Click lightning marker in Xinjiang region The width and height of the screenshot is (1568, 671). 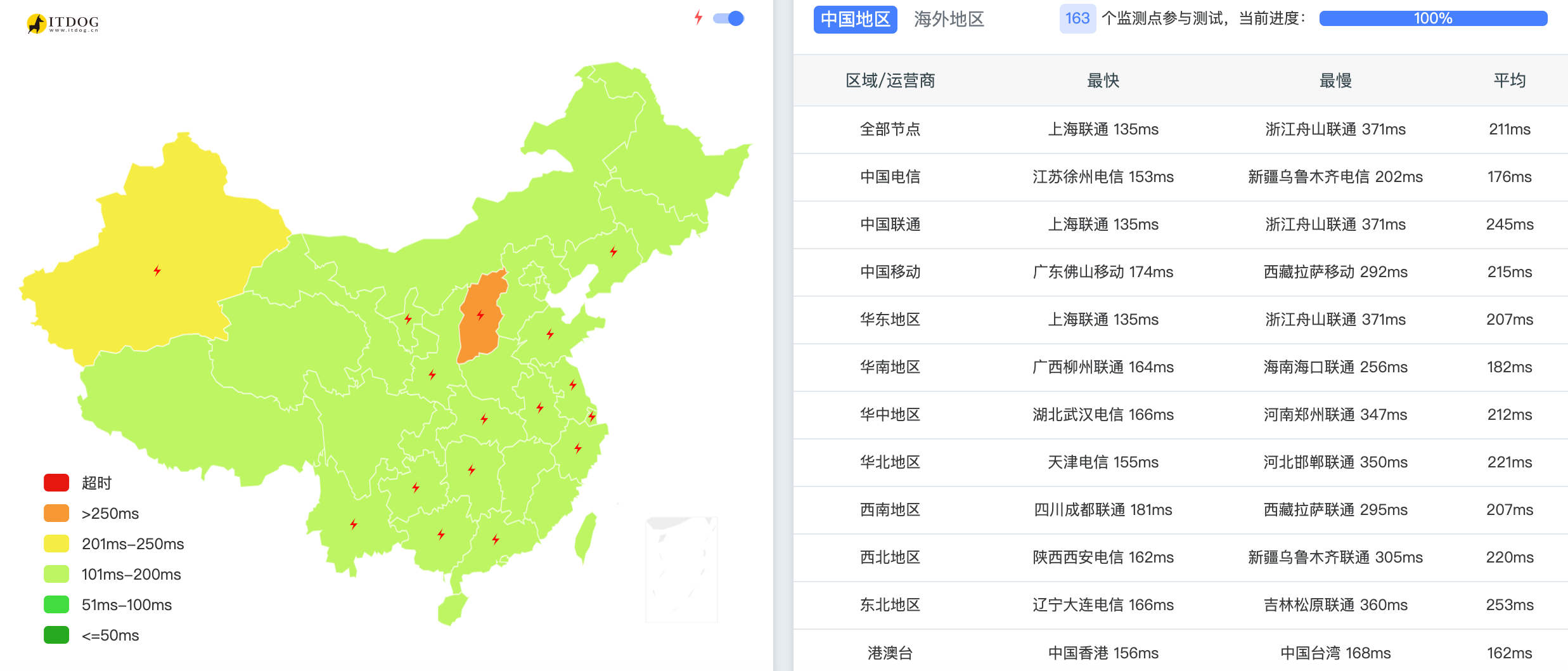[x=157, y=271]
